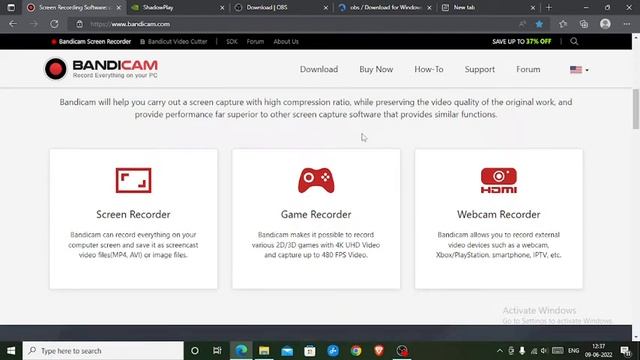This screenshot has width=640, height=360.
Task: Open the tab actions menu icon
Action: coord(11,7)
